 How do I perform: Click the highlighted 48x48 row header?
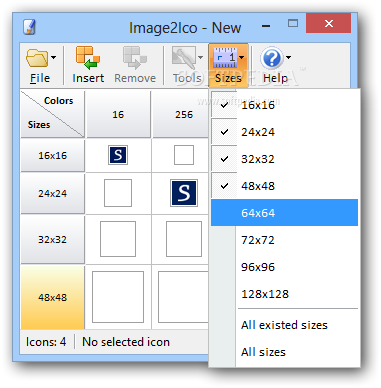coord(53,297)
